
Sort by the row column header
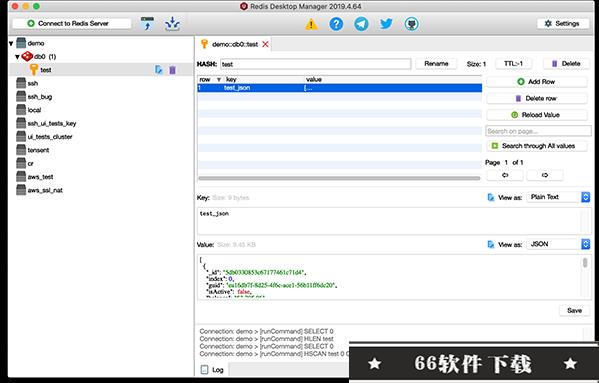pyautogui.click(x=209, y=79)
